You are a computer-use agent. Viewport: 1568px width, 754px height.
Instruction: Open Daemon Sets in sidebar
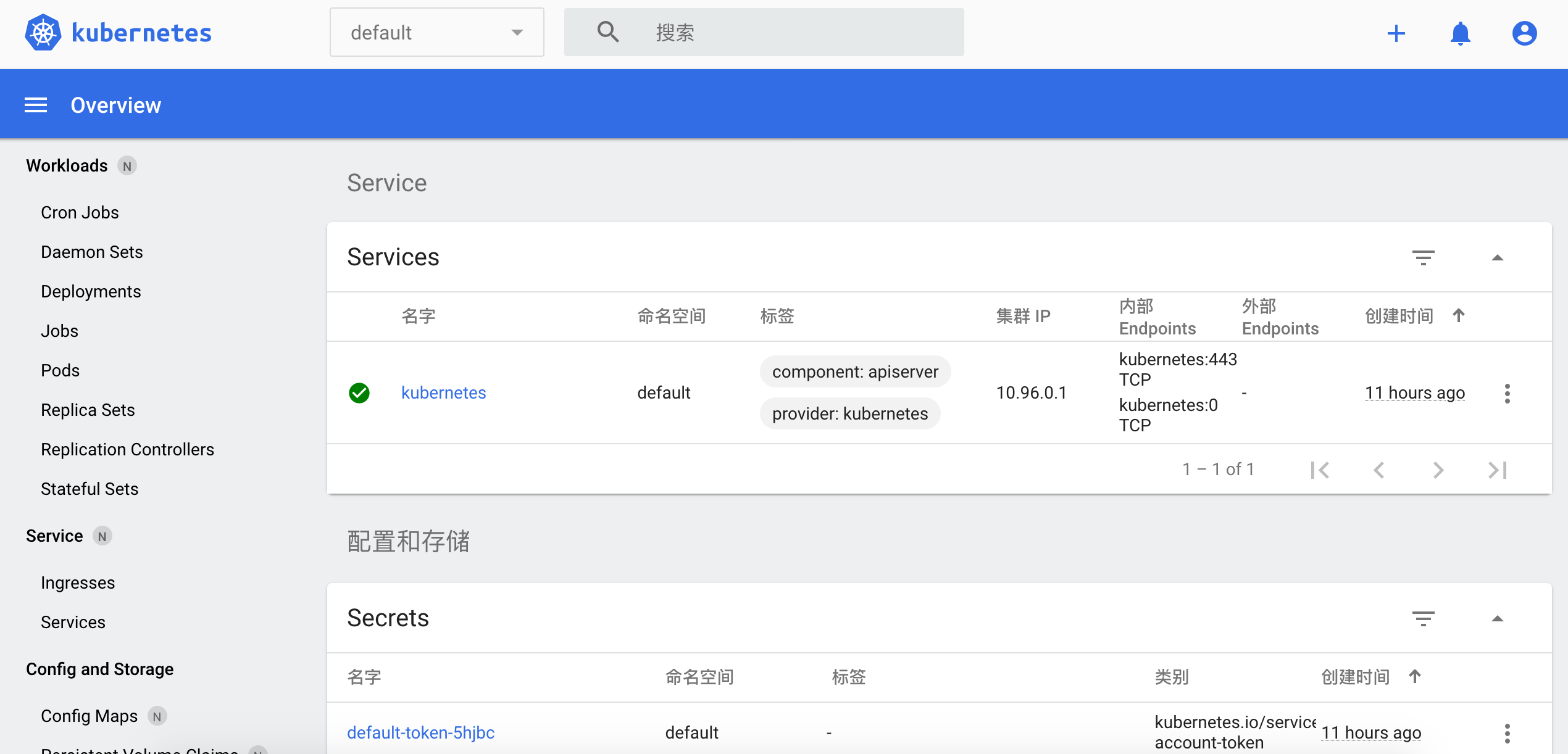click(91, 252)
